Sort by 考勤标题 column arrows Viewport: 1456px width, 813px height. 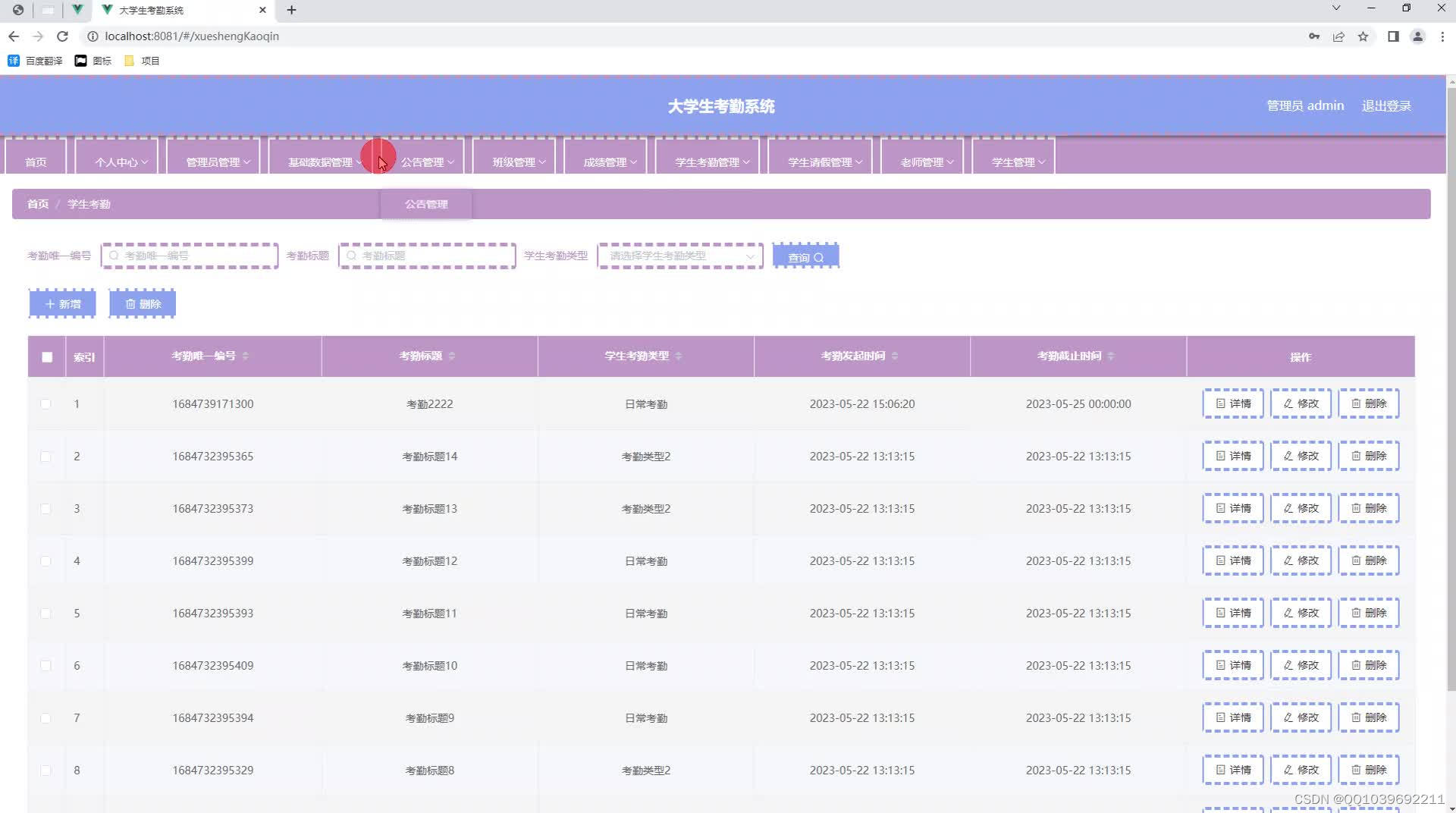pyautogui.click(x=452, y=356)
